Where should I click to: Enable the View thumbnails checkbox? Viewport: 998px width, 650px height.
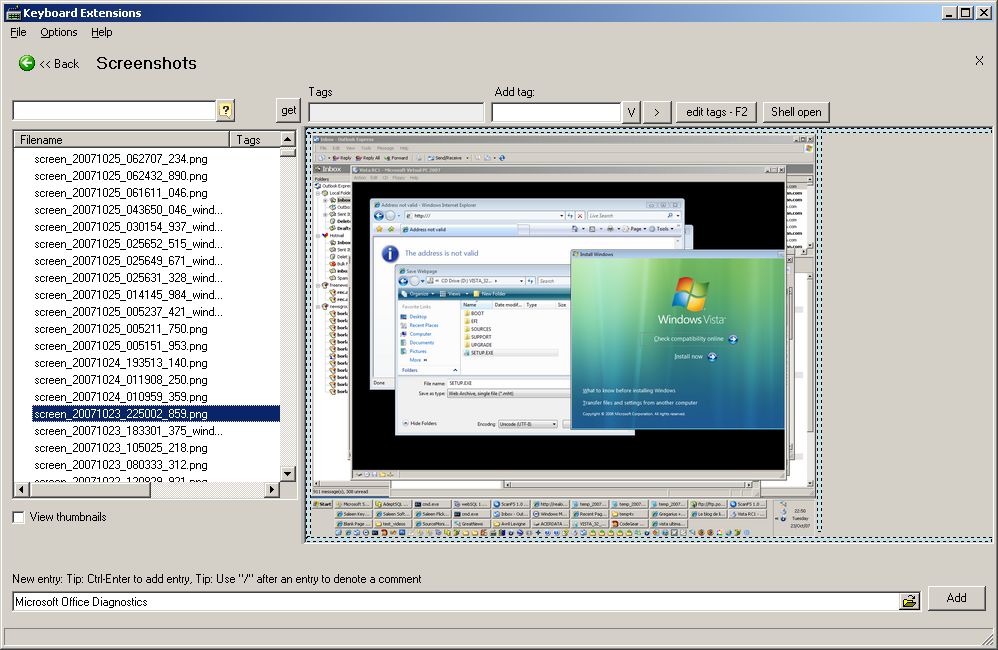pos(16,517)
